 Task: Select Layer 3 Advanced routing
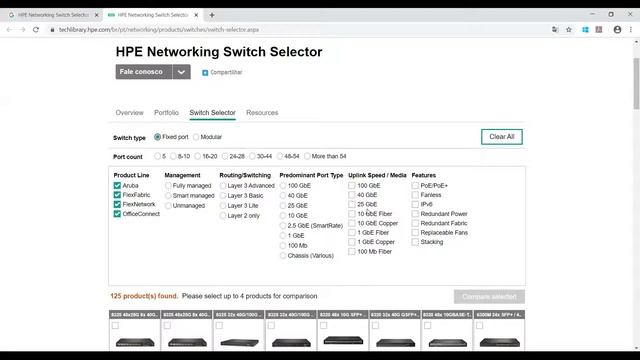tap(223, 186)
